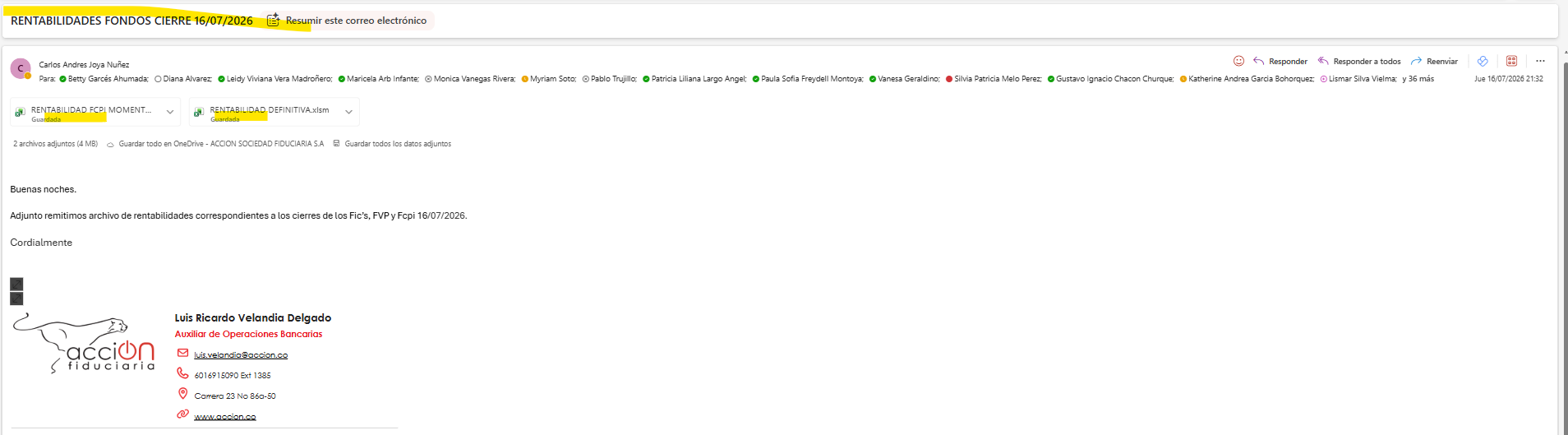Viewport: 1568px width, 435px height.
Task: Click the smiley reaction icon
Action: (x=1238, y=61)
